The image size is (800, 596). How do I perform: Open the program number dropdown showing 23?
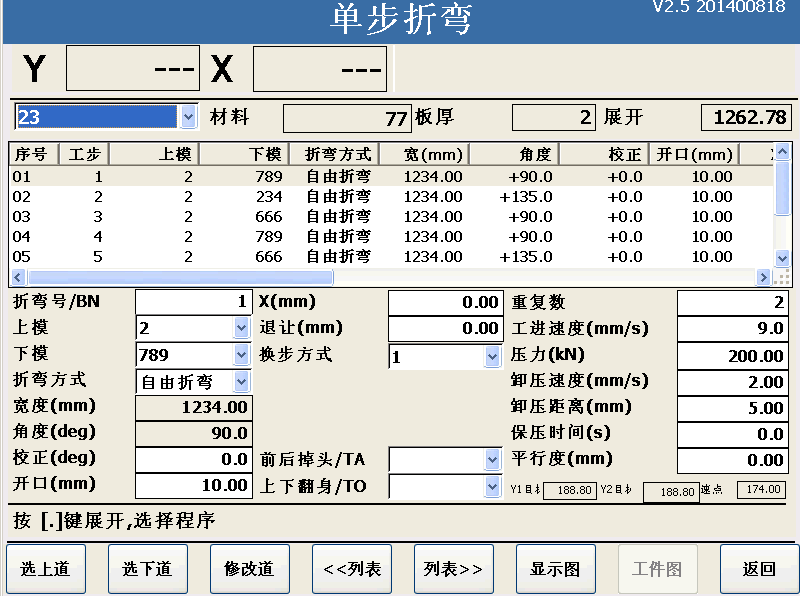(x=188, y=117)
